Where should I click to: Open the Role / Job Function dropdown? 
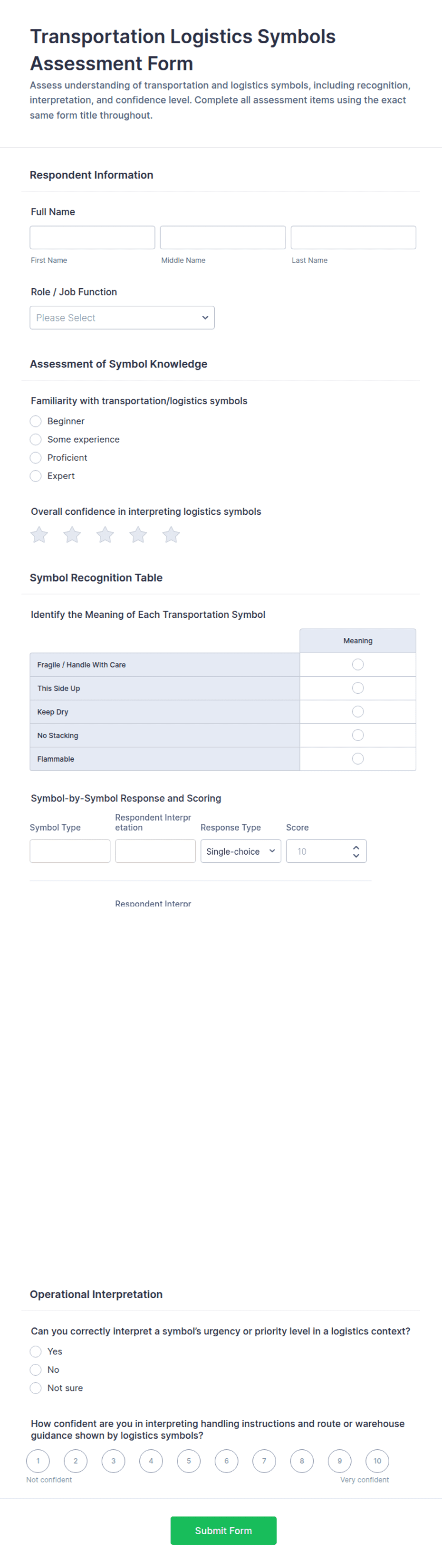122,318
